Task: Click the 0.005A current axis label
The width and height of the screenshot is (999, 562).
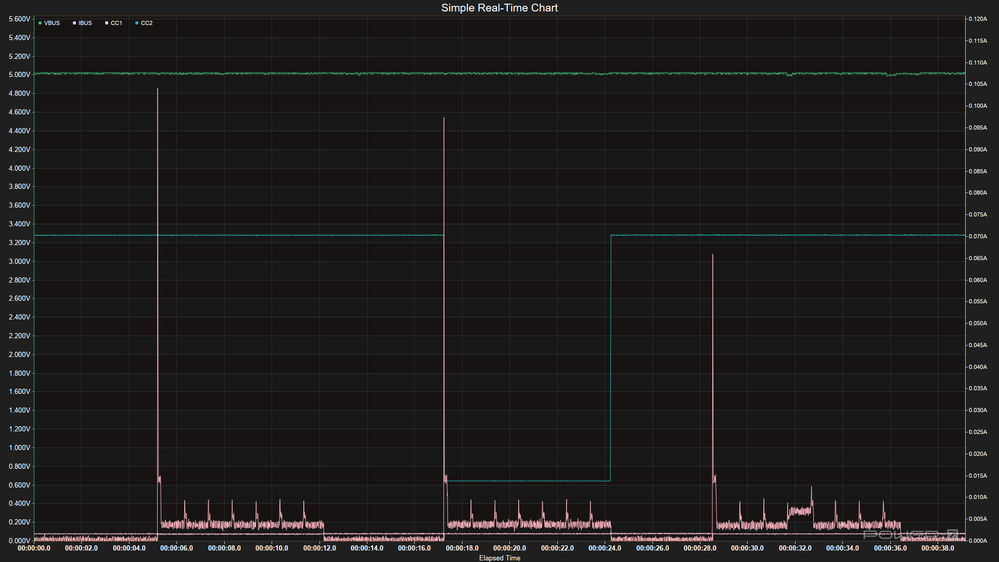Action: pyautogui.click(x=978, y=519)
